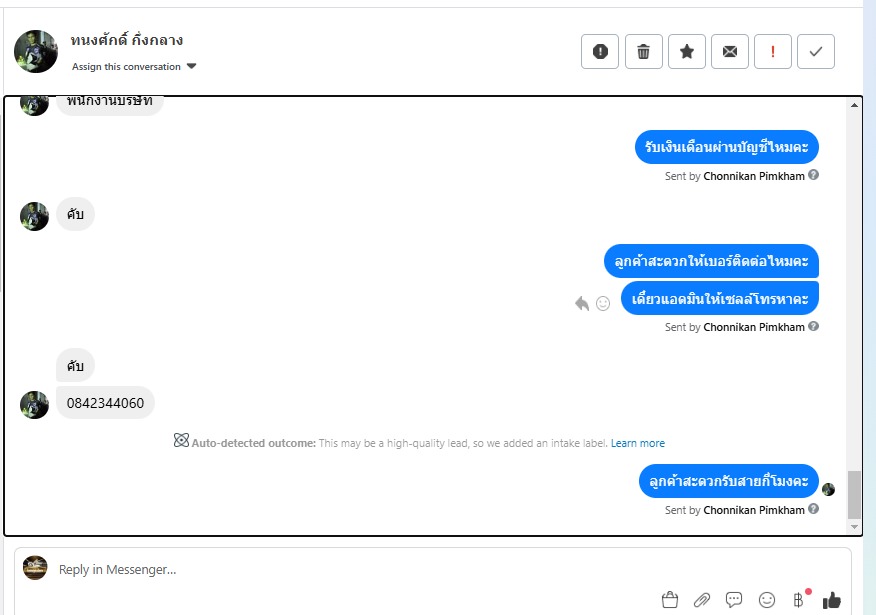Screen dimensions: 876x615
Task: Reply to message using arrow icon
Action: [x=582, y=303]
